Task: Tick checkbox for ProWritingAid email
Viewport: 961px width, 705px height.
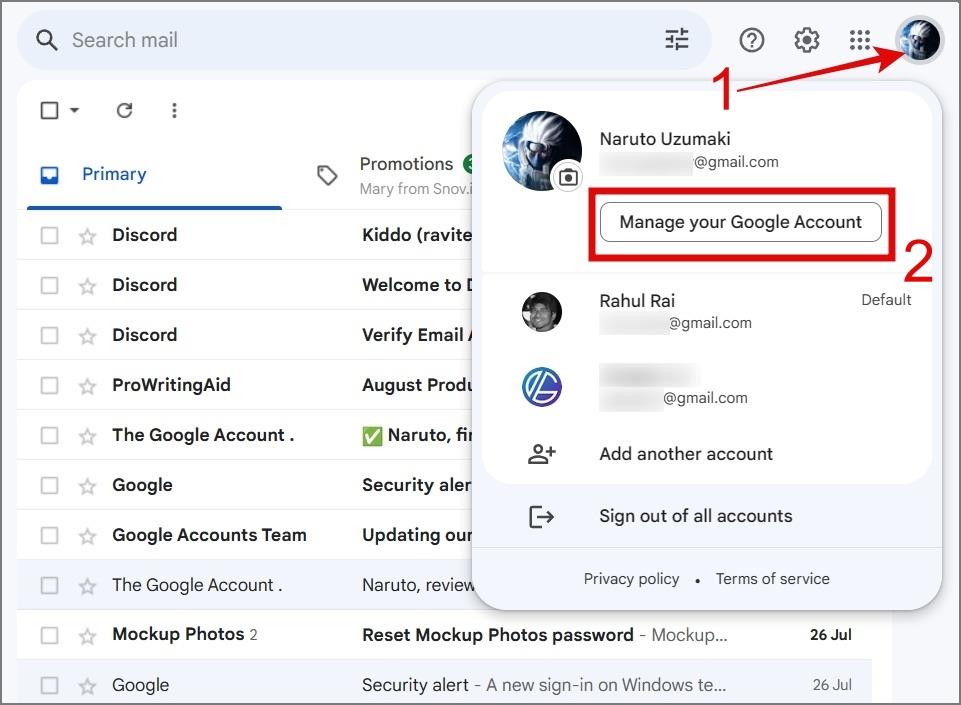Action: (50, 386)
